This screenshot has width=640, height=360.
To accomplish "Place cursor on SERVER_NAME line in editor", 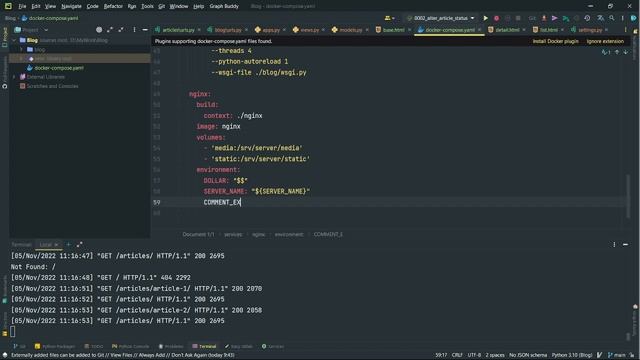I will [257, 191].
